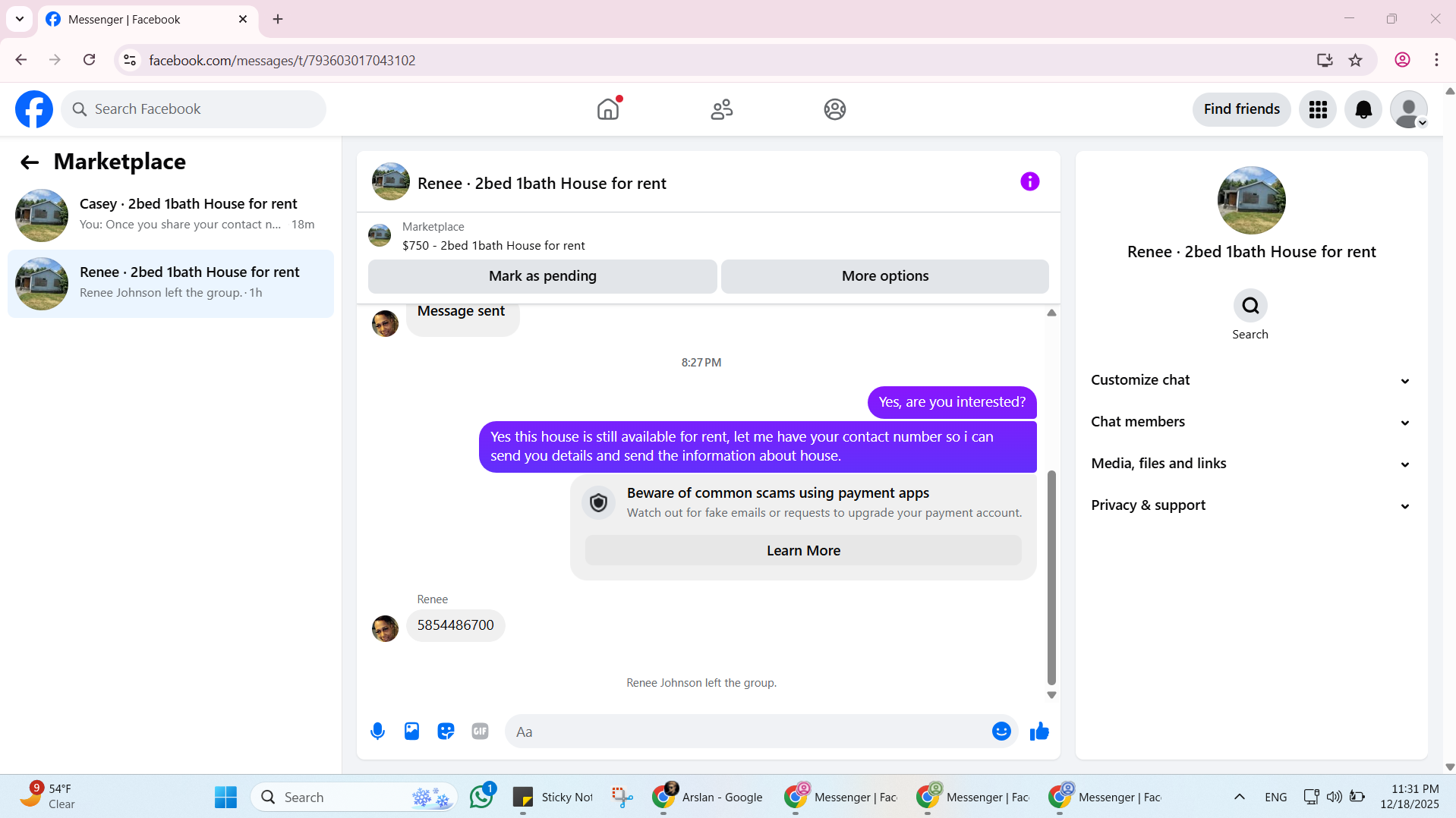
Task: Open volume control in system tray
Action: 1334,797
